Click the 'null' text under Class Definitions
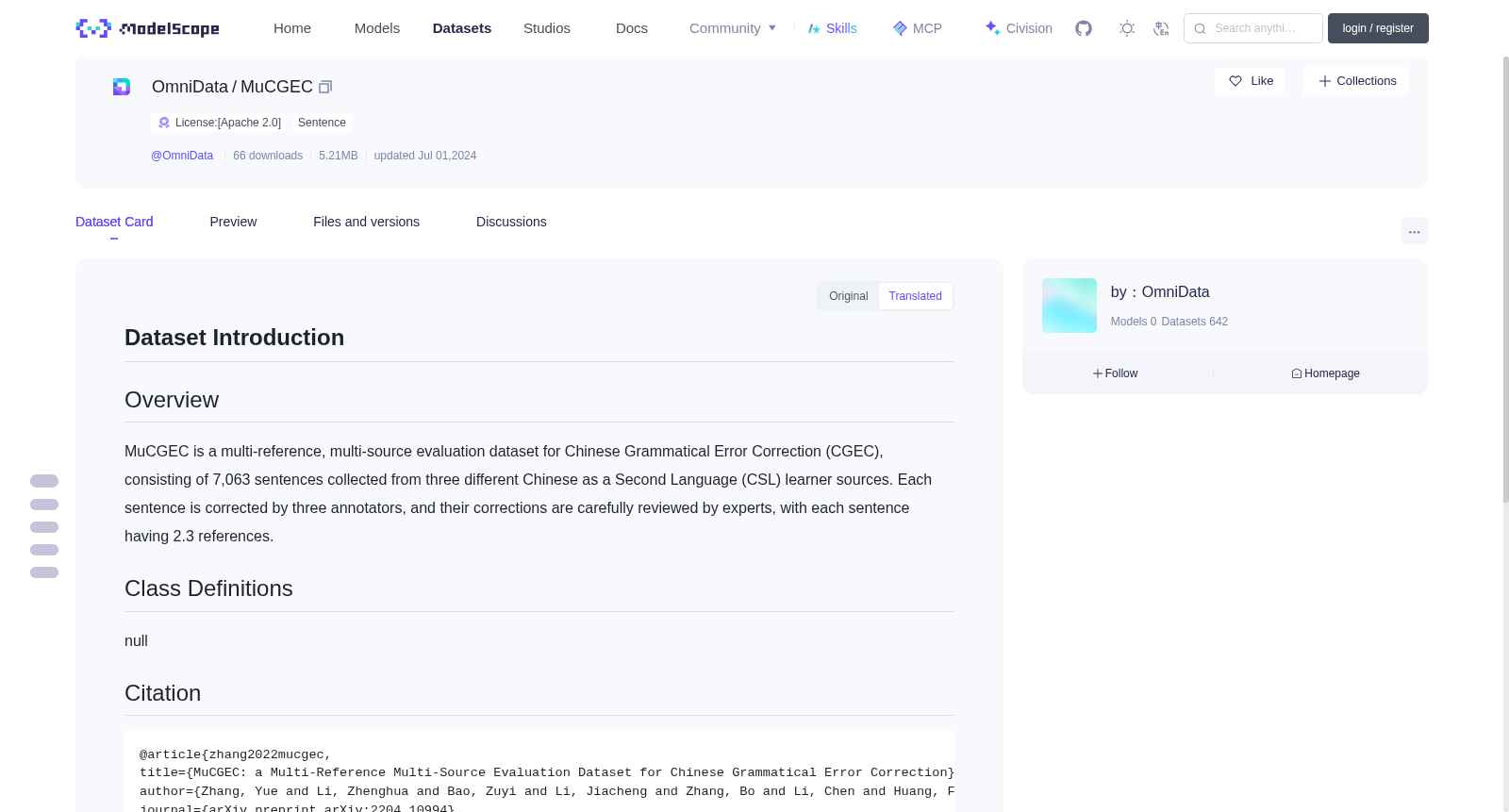 tap(136, 641)
